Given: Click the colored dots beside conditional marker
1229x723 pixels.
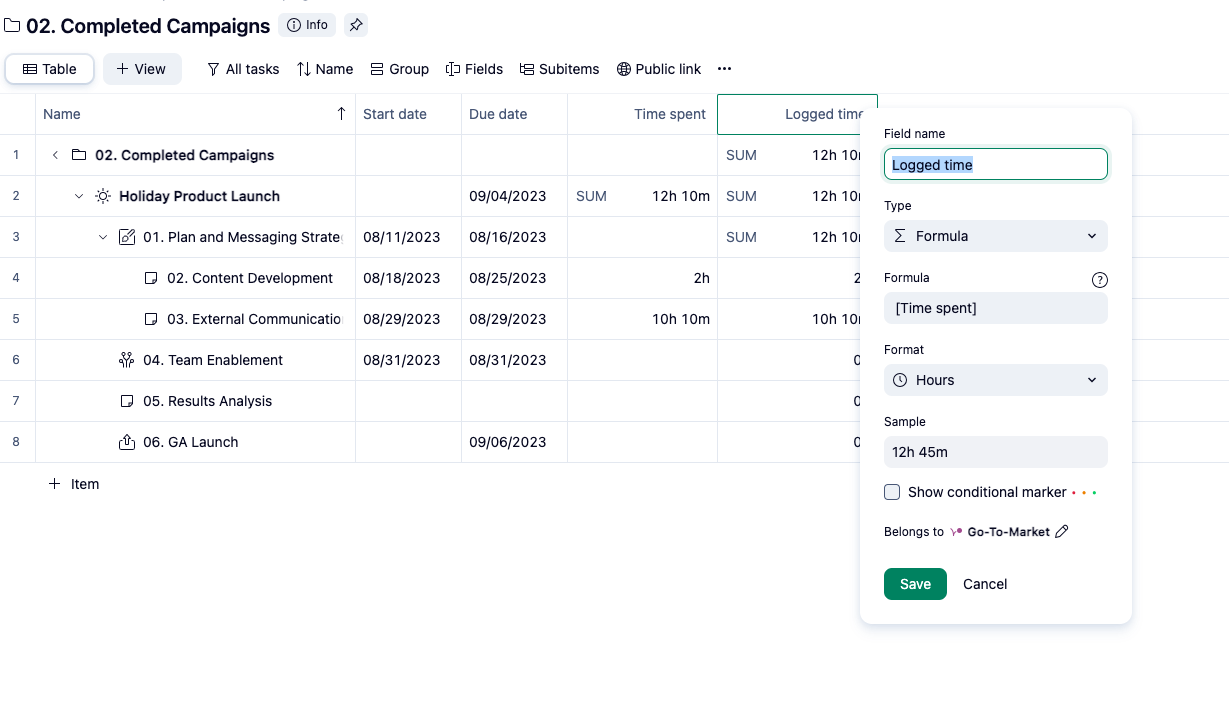Looking at the screenshot, I should (1084, 492).
